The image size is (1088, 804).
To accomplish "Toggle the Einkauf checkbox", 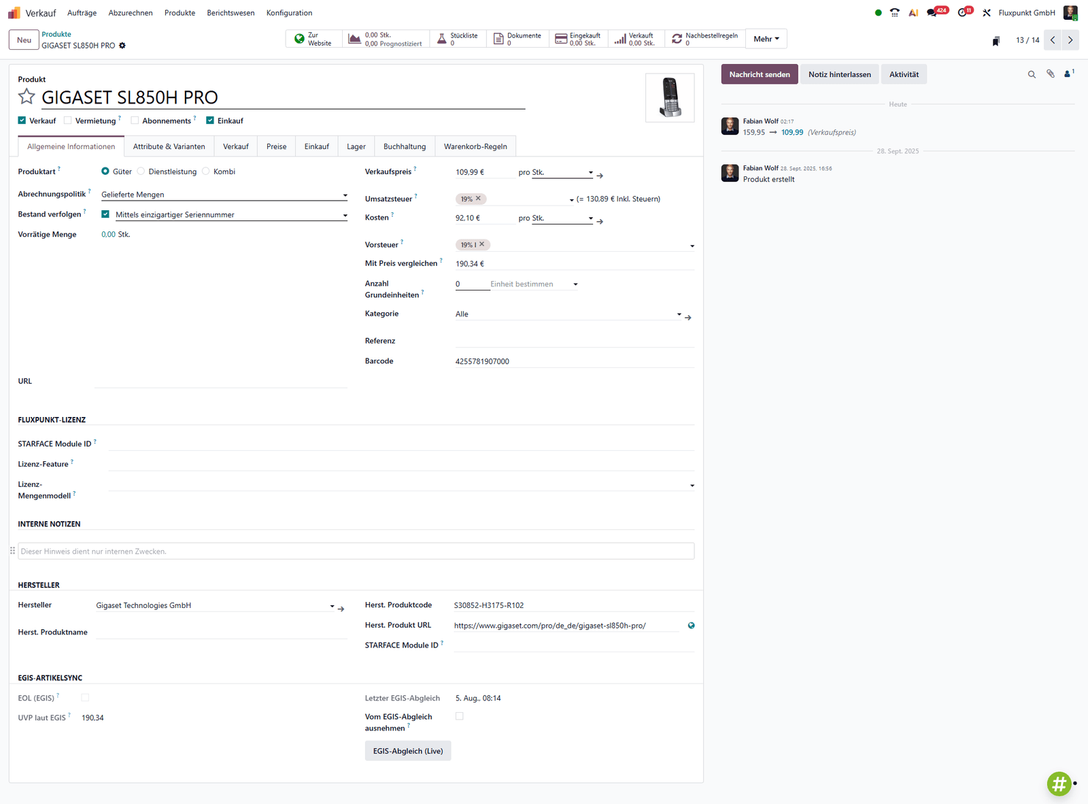I will coord(210,121).
